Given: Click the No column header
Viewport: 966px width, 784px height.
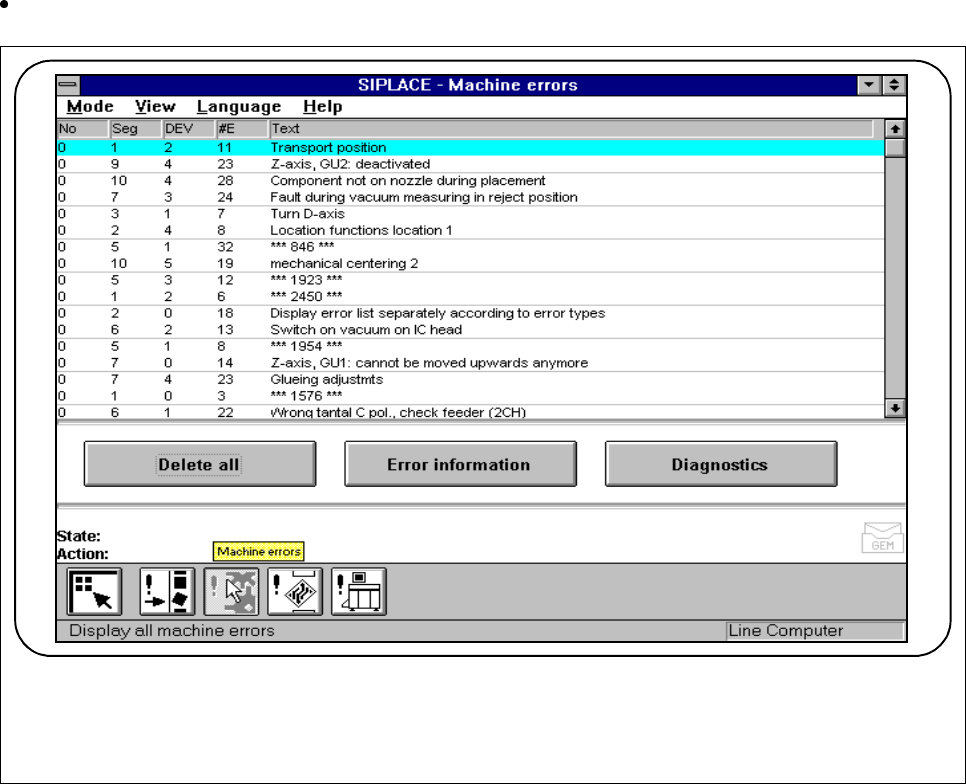Looking at the screenshot, I should click(x=83, y=129).
